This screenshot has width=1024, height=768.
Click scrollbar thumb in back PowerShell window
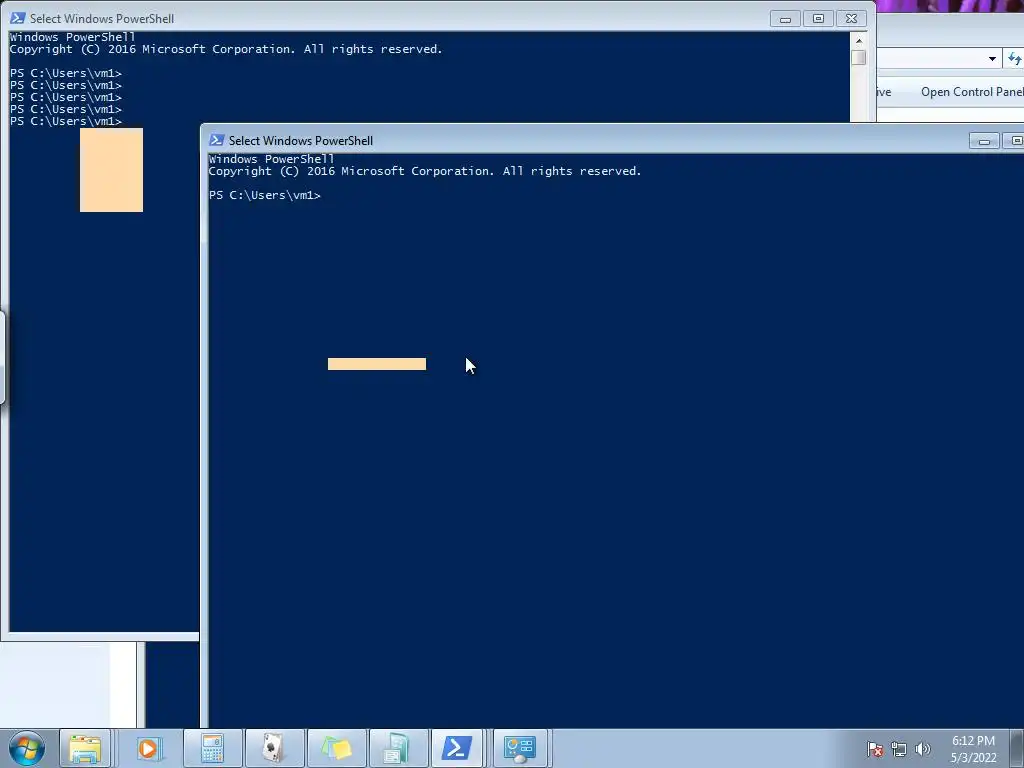coord(859,57)
